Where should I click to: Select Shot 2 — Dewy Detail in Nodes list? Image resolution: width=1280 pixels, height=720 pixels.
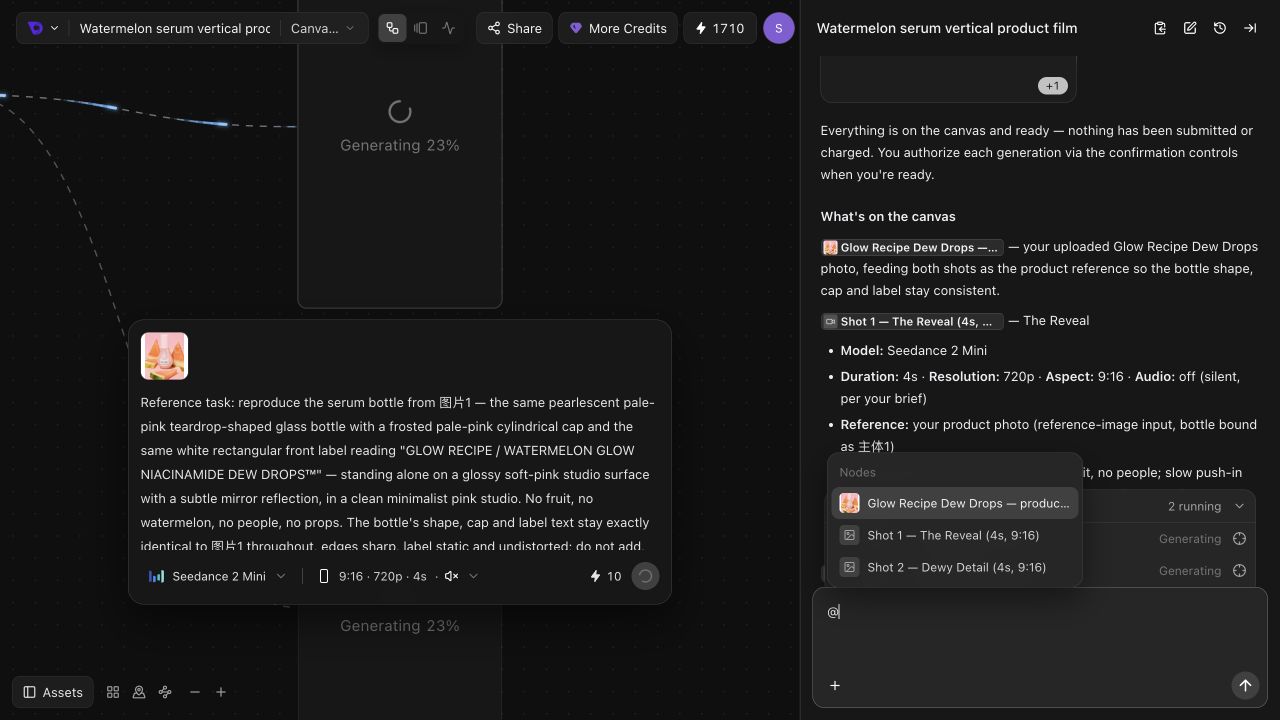point(955,567)
